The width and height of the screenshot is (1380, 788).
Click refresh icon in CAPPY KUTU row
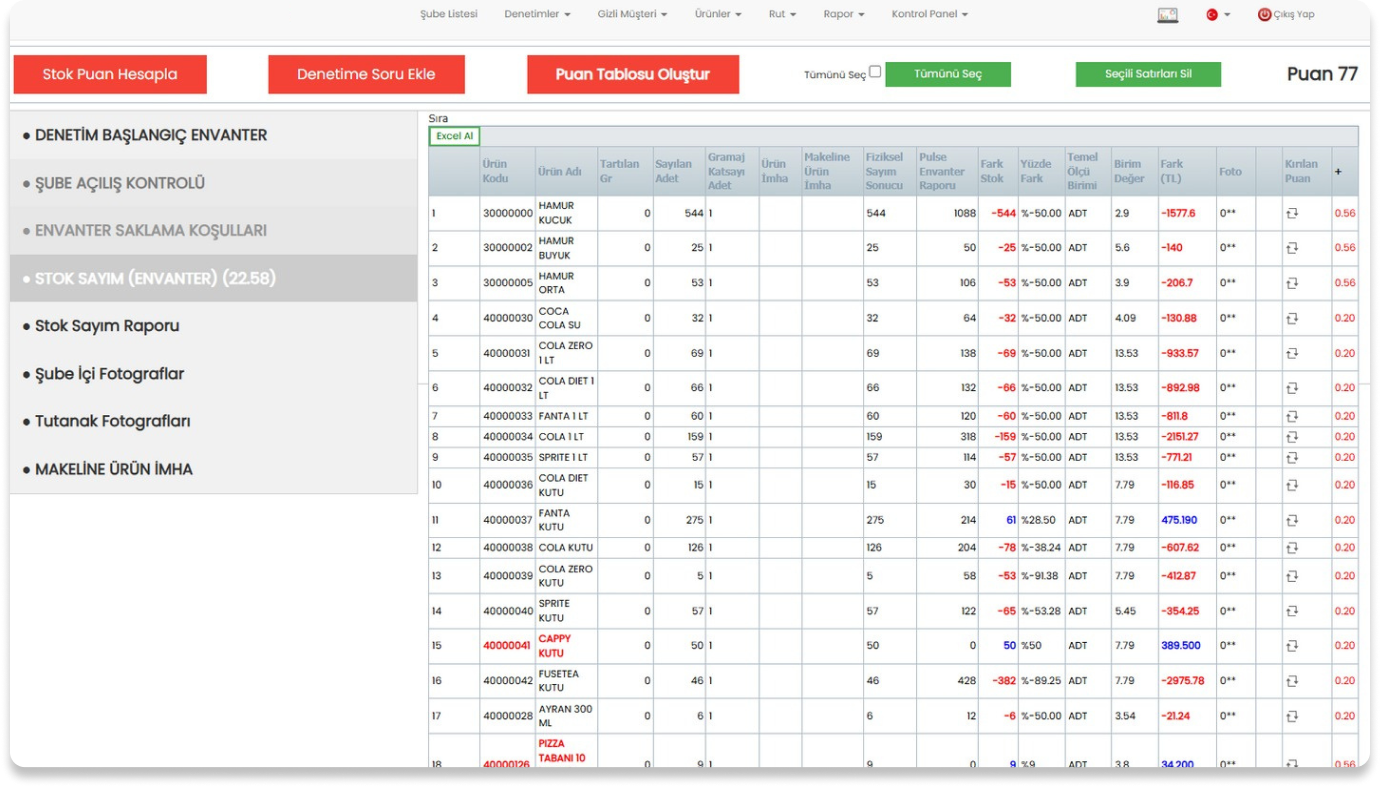pos(1292,646)
